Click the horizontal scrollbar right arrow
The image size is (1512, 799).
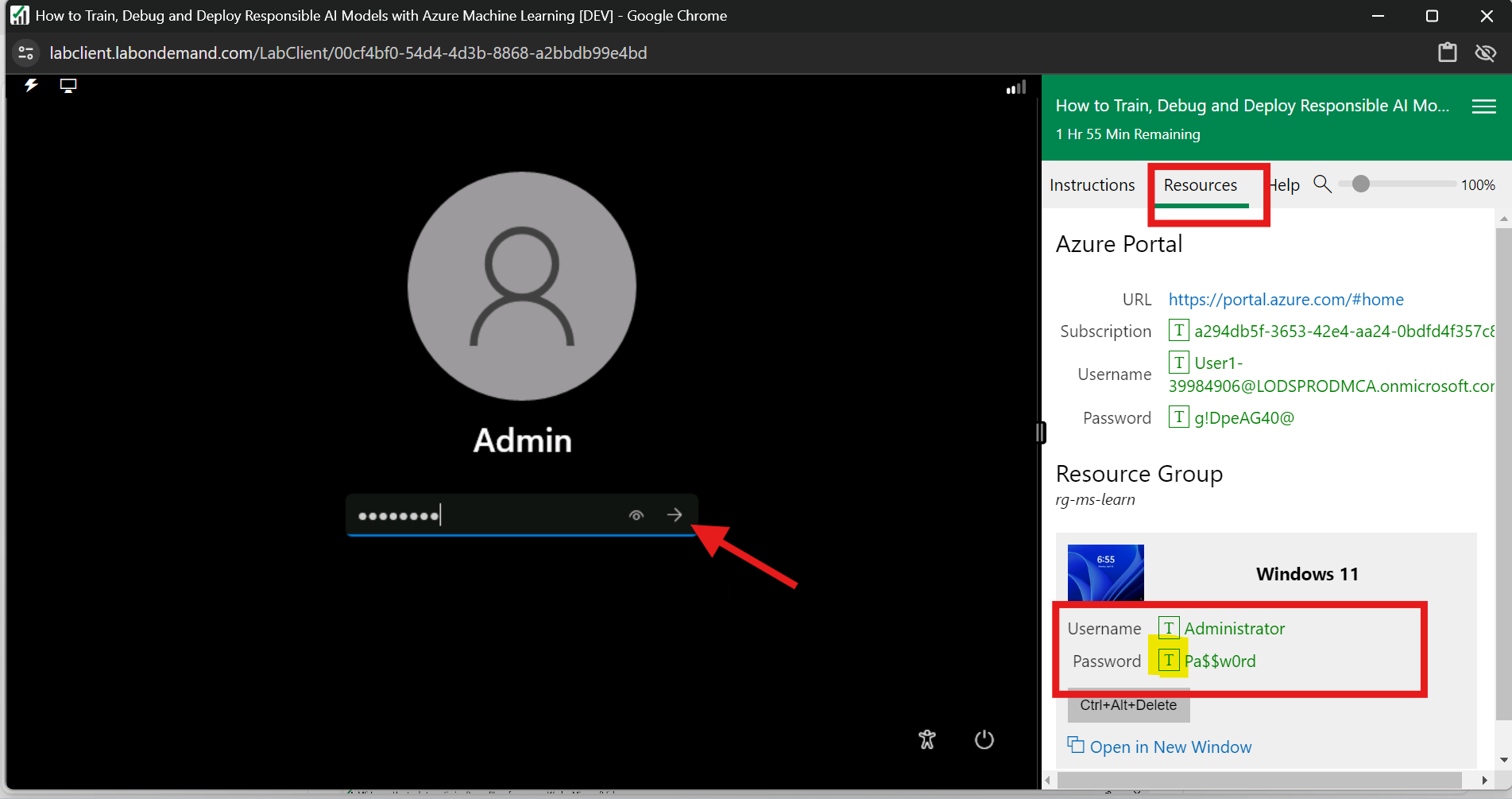[x=1484, y=780]
